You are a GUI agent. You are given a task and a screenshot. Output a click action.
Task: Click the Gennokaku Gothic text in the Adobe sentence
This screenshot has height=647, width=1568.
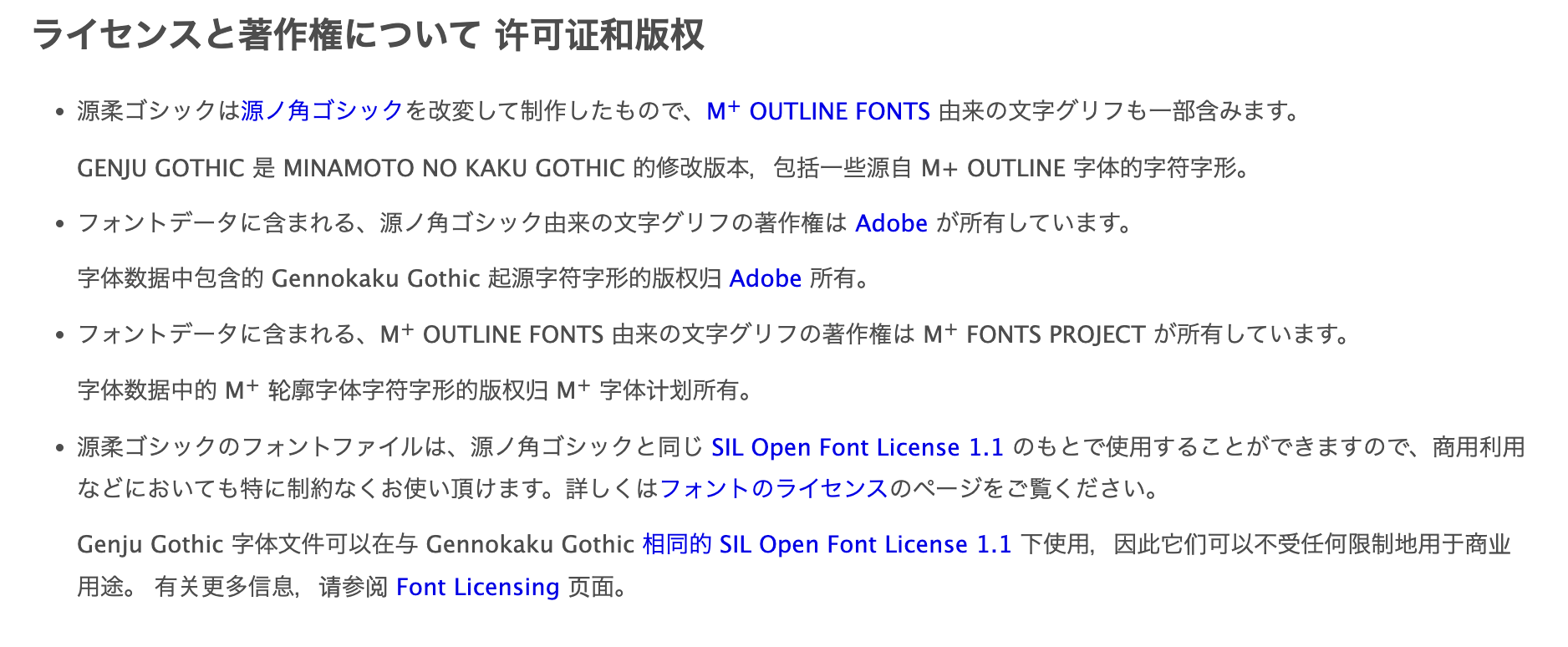[375, 278]
